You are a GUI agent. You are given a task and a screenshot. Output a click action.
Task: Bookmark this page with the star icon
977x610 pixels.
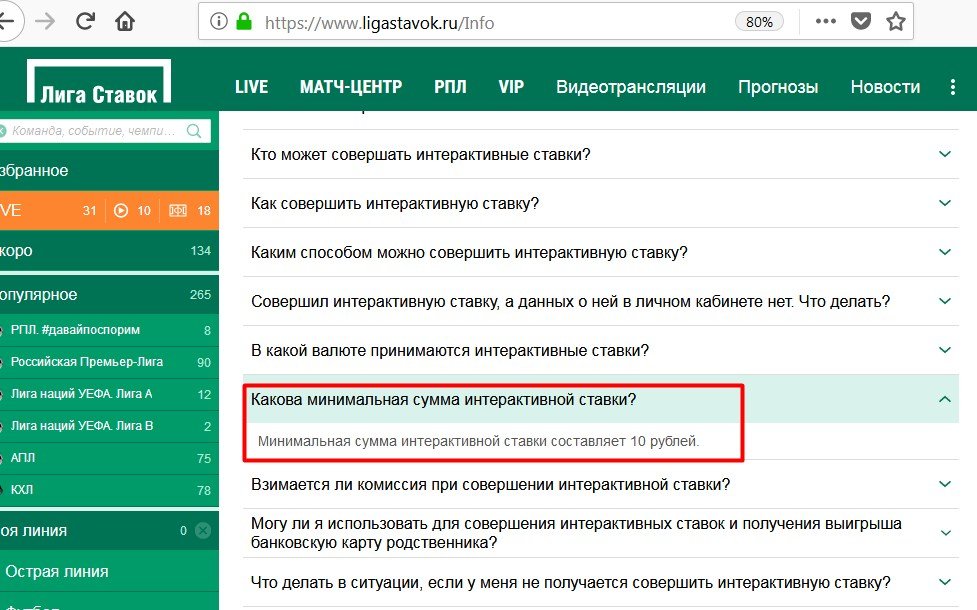pos(895,21)
